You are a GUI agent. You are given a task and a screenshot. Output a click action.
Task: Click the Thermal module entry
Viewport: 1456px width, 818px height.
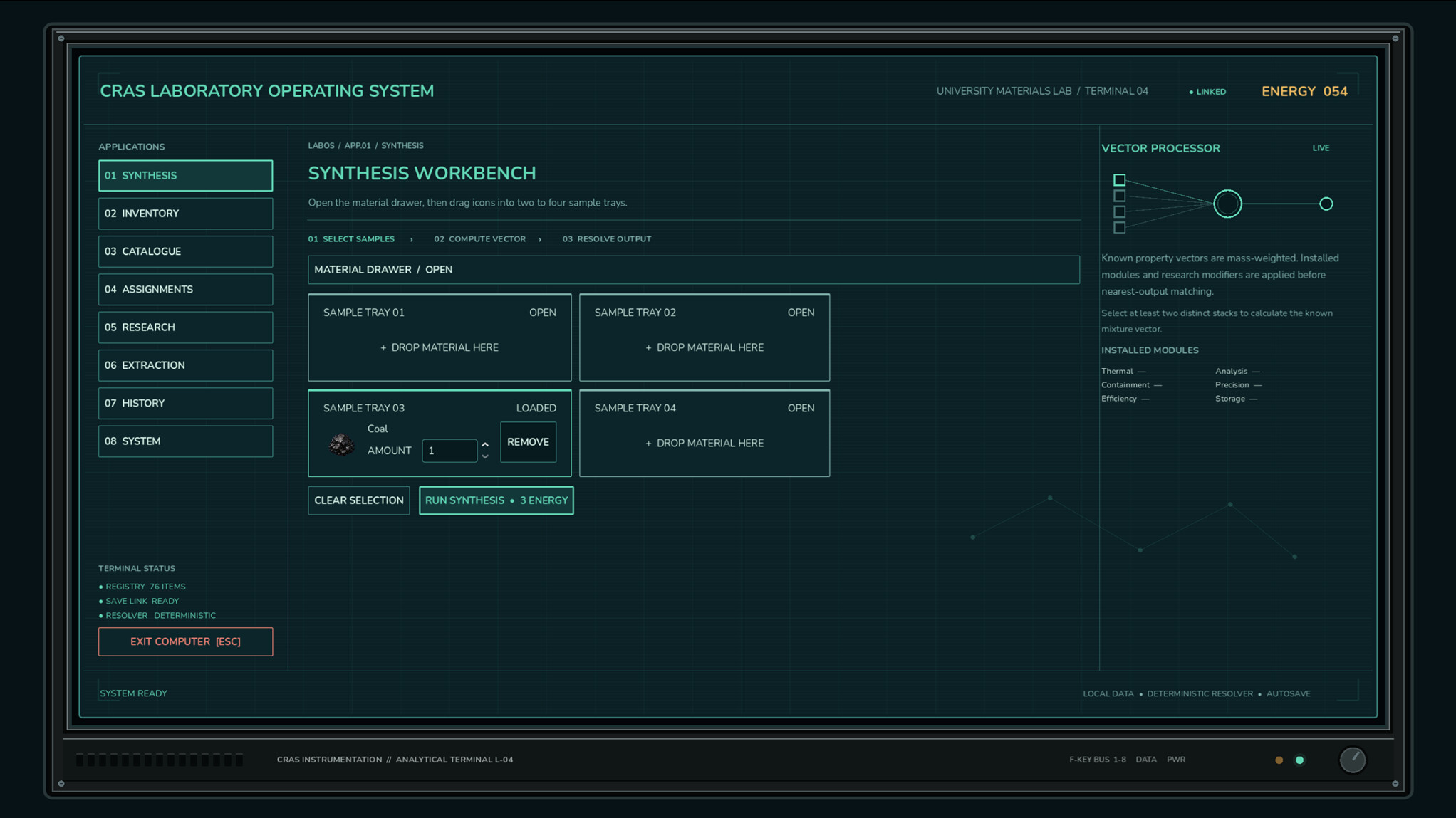[1123, 371]
